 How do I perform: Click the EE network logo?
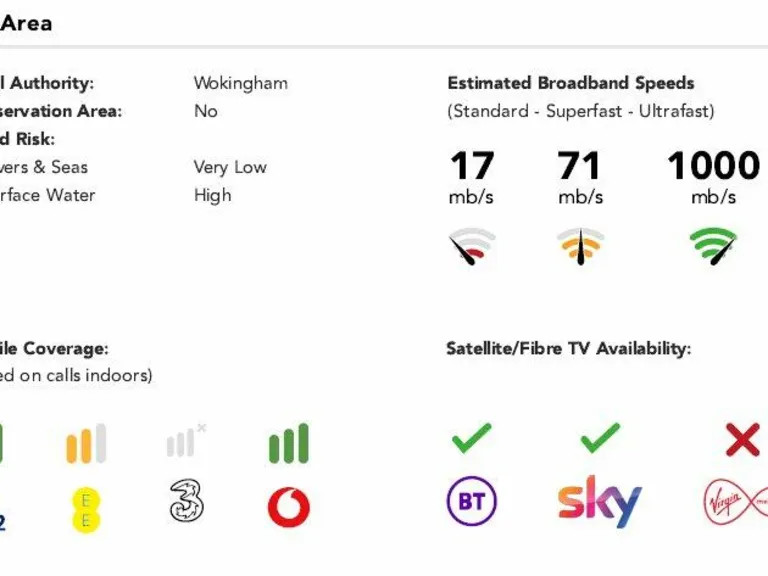tap(86, 507)
